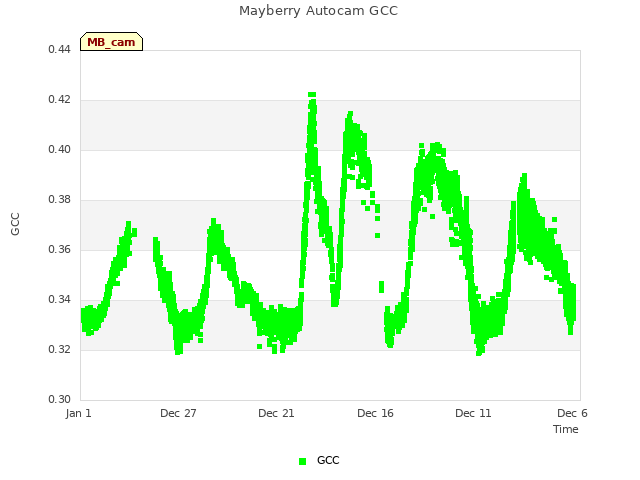640x480 pixels.
Task: Click the 0.34 y-axis value
Action: 60,300
